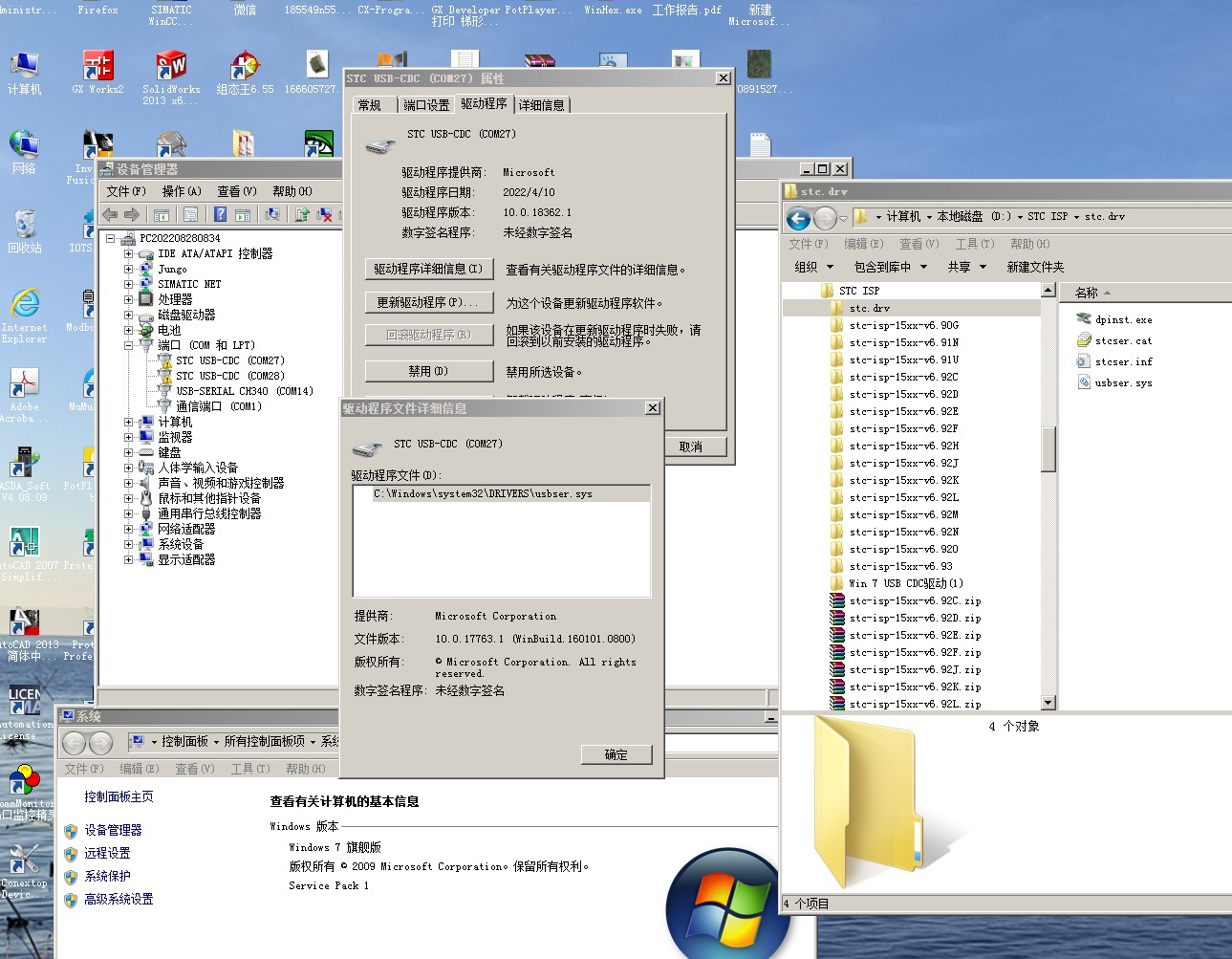Click the Forward arrow in Device Manager toolbar
Image resolution: width=1232 pixels, height=959 pixels.
point(132,214)
